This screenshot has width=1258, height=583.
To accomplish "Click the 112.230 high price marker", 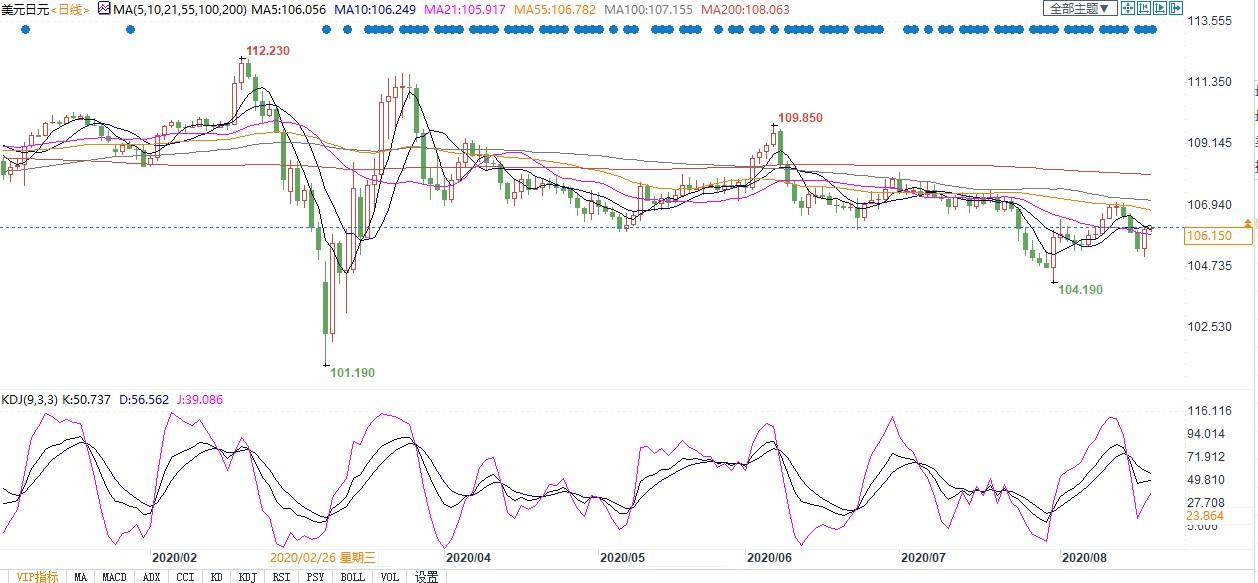I will 267,52.
